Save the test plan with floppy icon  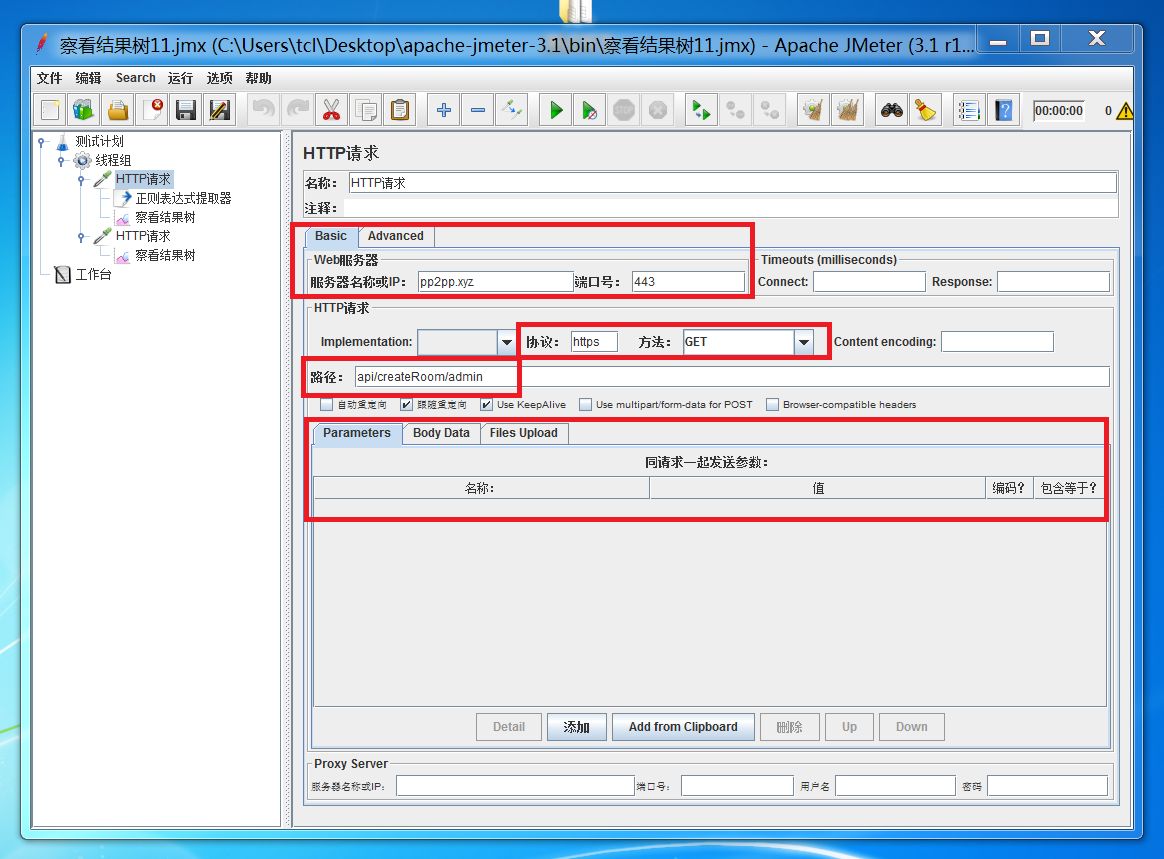[x=186, y=111]
